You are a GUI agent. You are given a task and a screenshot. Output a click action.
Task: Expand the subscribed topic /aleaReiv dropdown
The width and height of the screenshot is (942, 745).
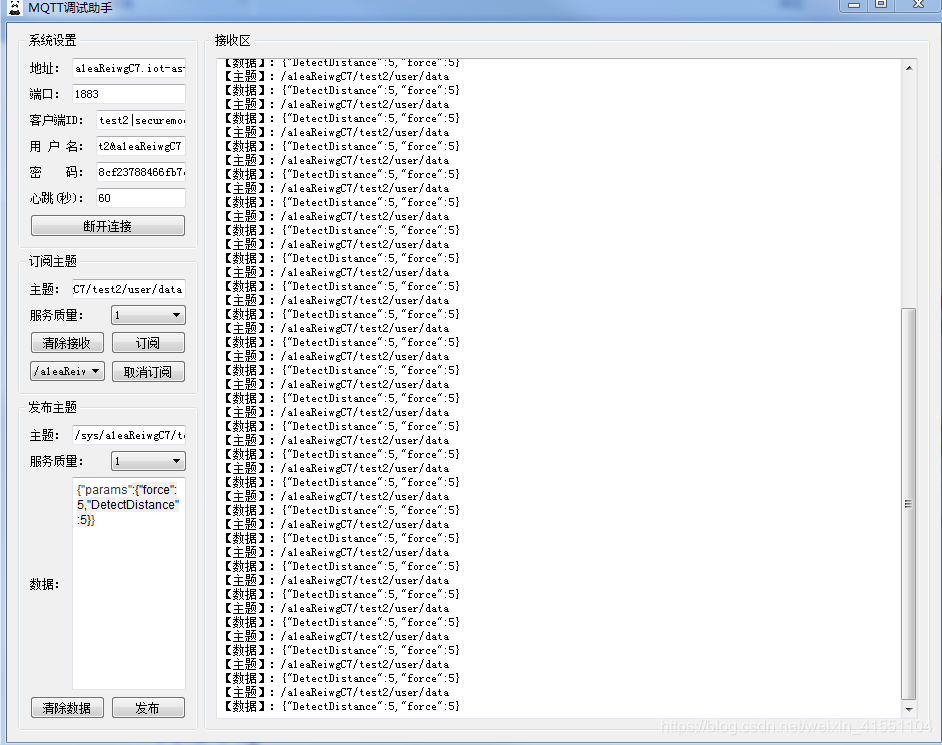[66, 371]
